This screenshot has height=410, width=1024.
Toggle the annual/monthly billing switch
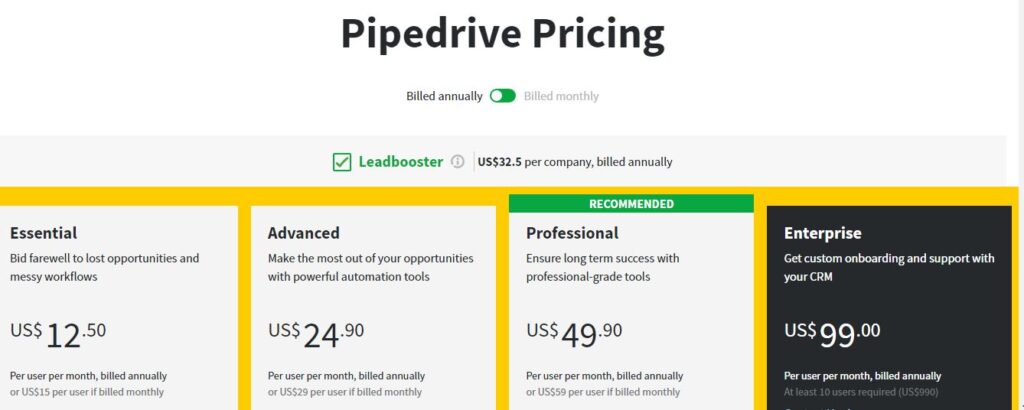click(503, 96)
